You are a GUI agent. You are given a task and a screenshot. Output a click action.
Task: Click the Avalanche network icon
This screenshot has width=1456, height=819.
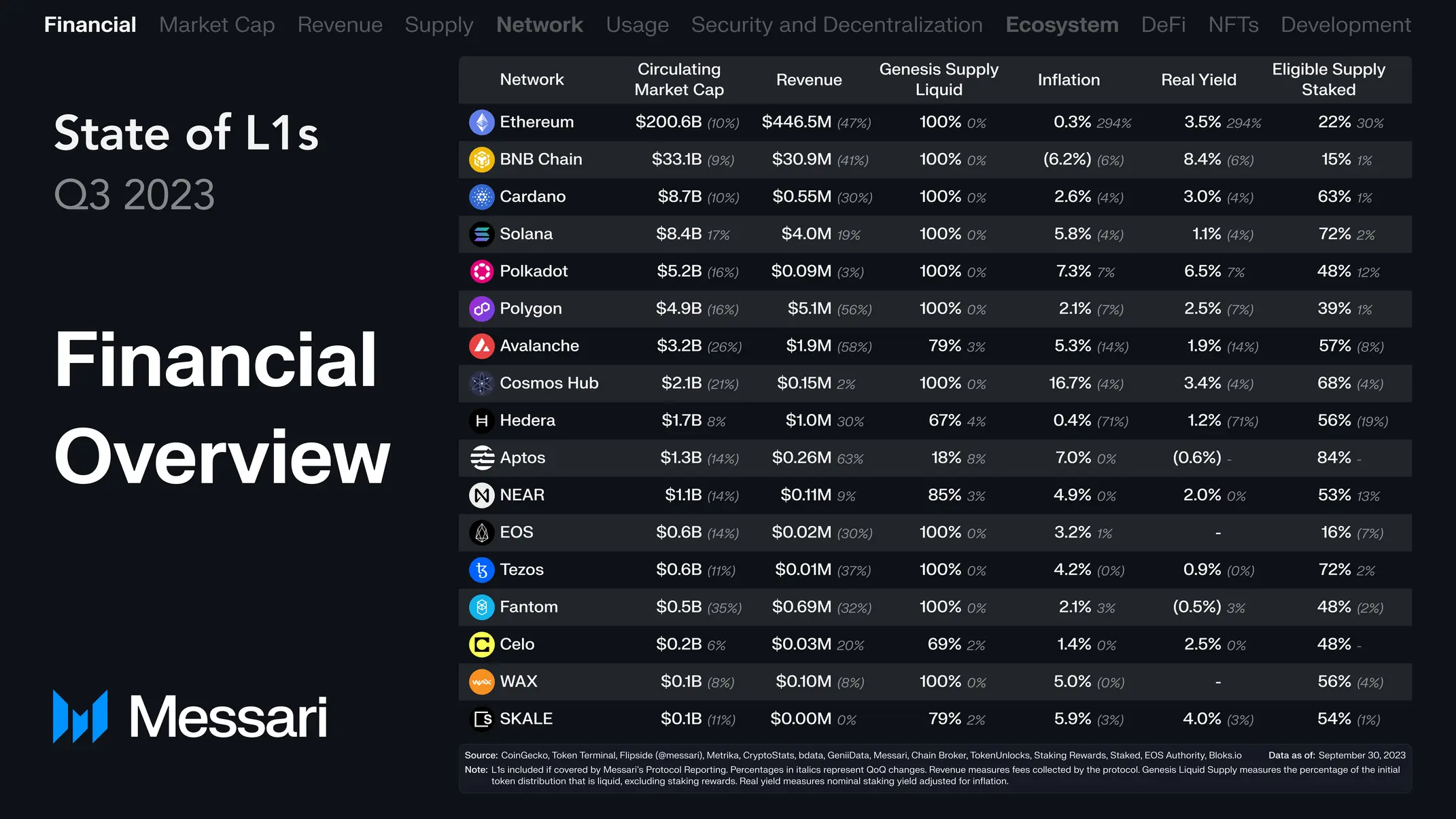pyautogui.click(x=481, y=345)
